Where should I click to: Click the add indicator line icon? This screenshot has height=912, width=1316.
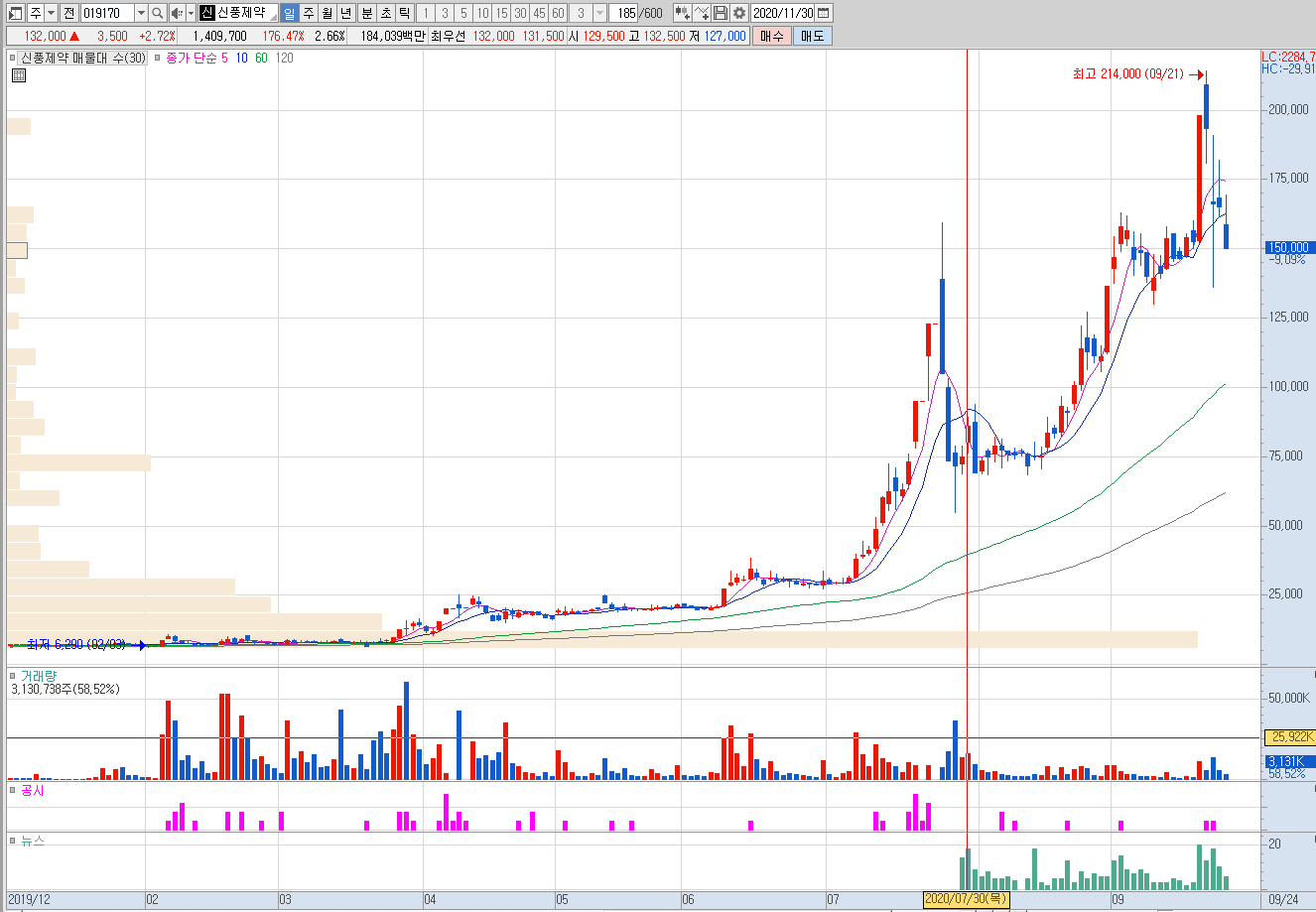click(702, 13)
